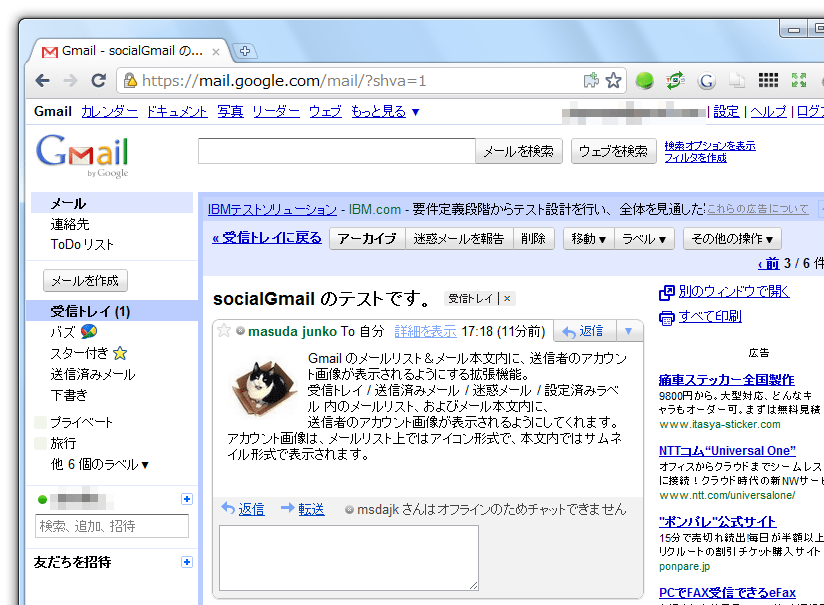Click 旅行 label color box
The image size is (824, 605).
[40, 444]
